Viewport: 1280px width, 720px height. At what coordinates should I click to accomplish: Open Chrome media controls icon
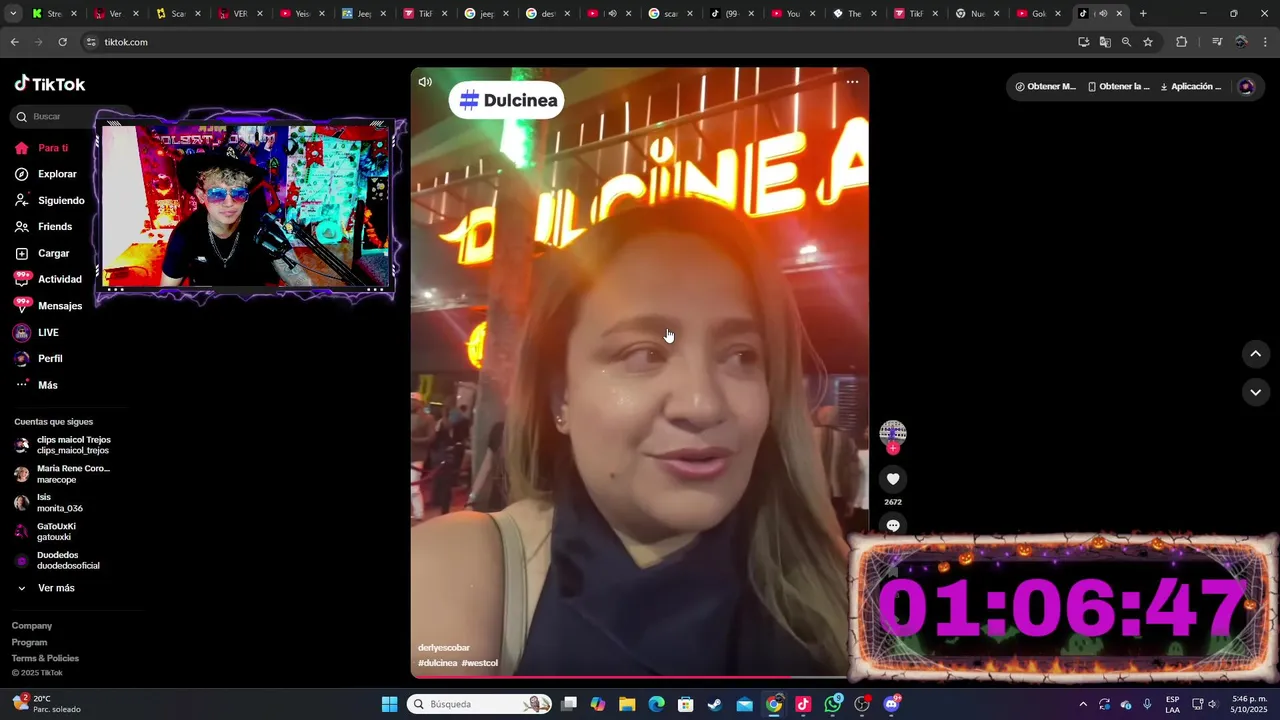tap(1217, 42)
